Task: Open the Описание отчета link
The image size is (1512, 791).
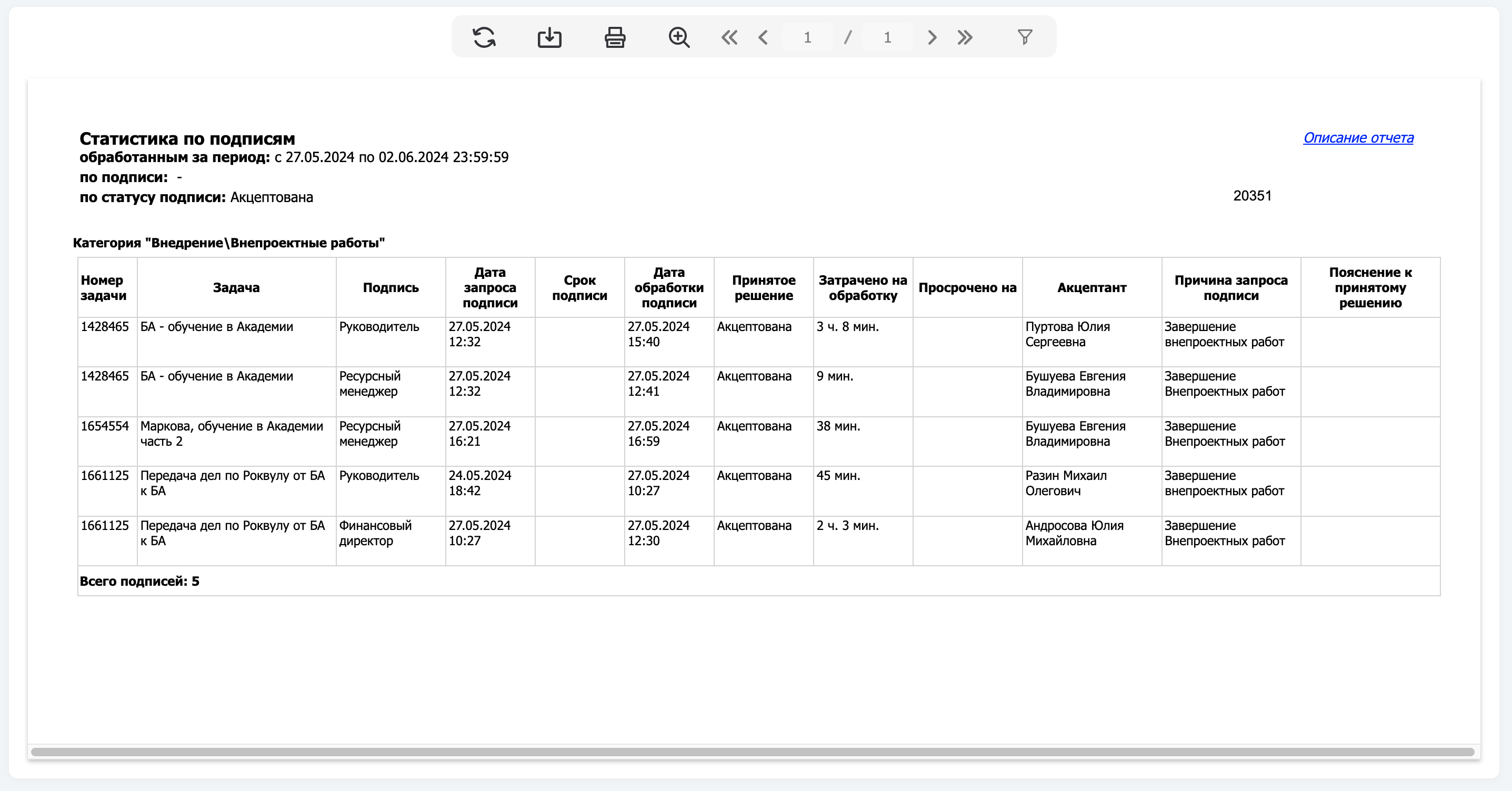Action: (1358, 138)
